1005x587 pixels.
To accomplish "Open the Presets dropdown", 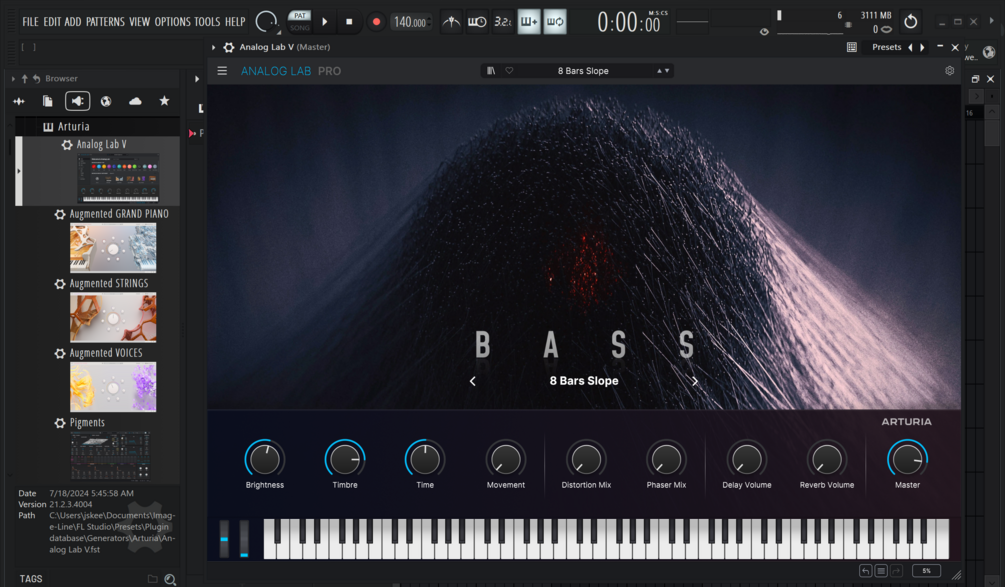I will point(886,47).
